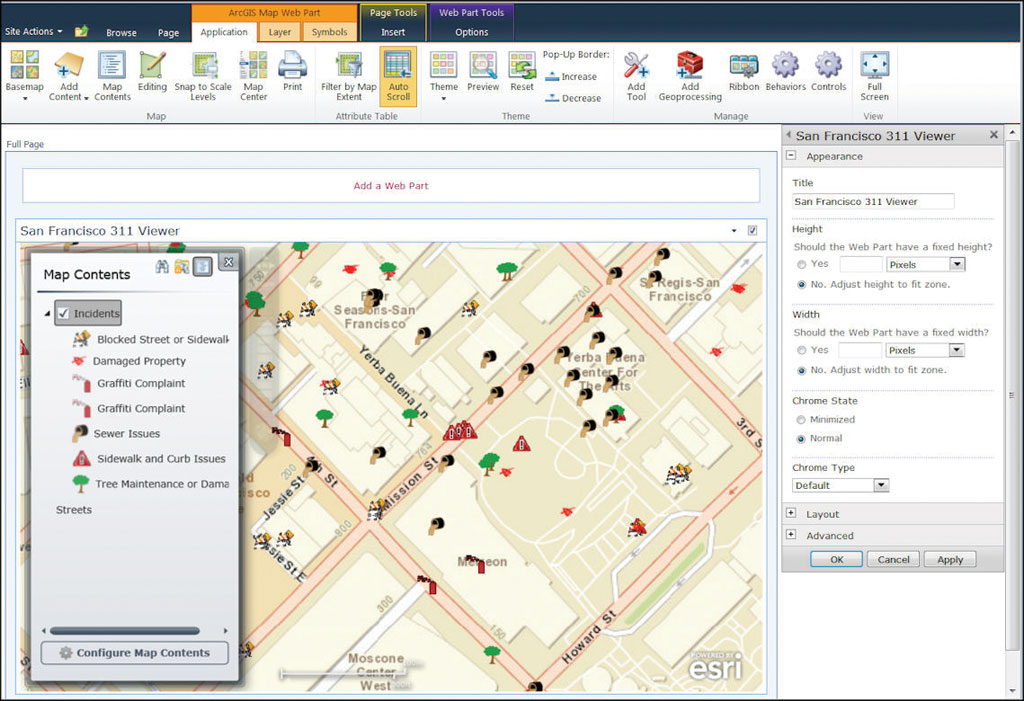Click Add Geoprocessing
Image resolution: width=1024 pixels, height=701 pixels.
coord(690,74)
